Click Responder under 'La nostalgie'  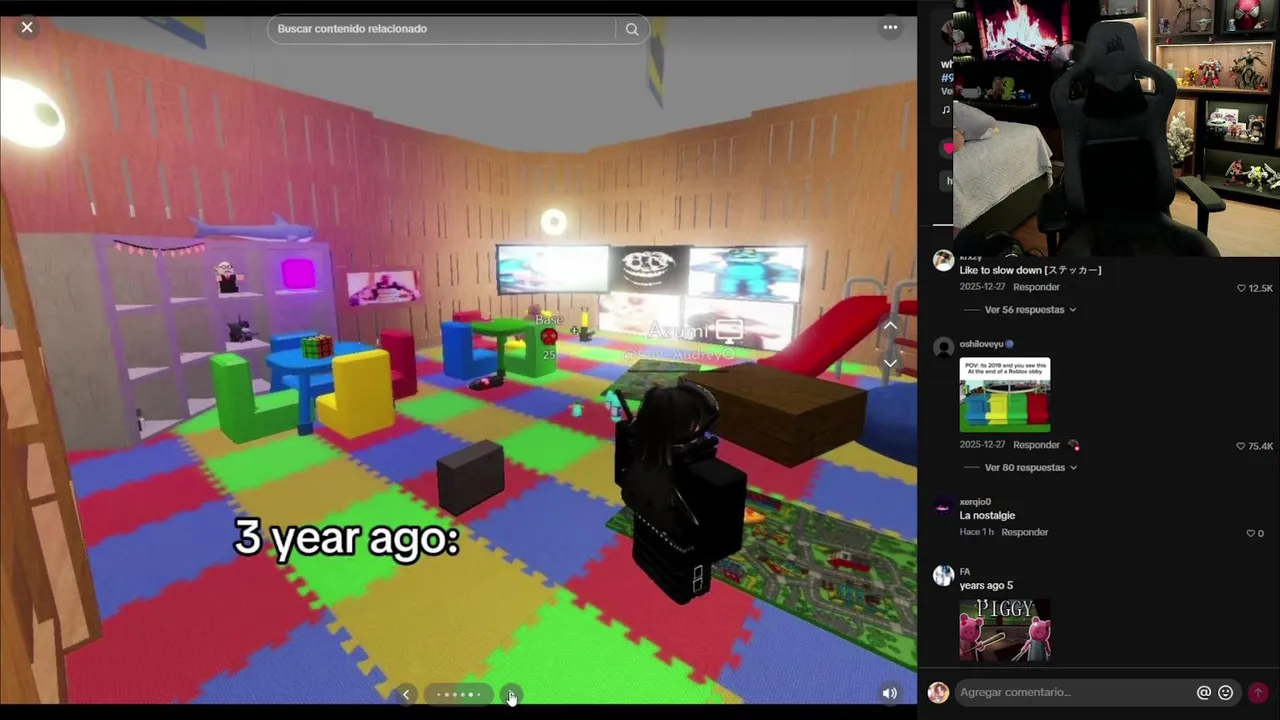[1025, 532]
